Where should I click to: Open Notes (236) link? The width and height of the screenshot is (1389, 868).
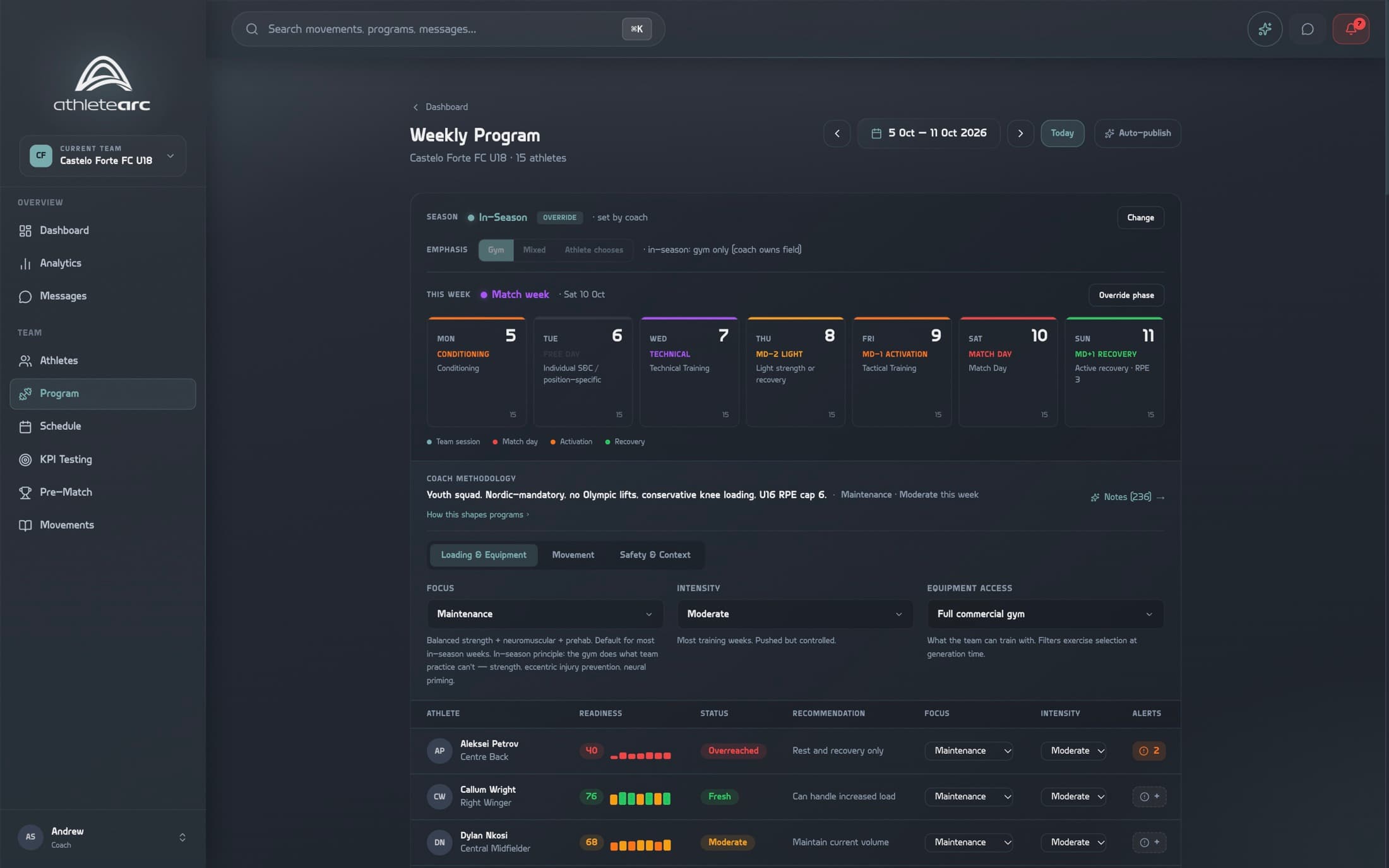click(x=1127, y=497)
